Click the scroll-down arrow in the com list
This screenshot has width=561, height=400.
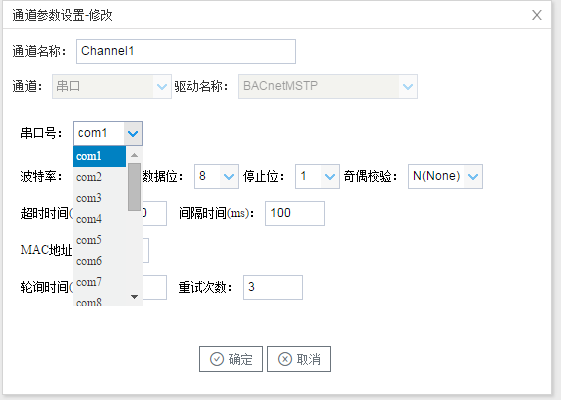click(135, 297)
